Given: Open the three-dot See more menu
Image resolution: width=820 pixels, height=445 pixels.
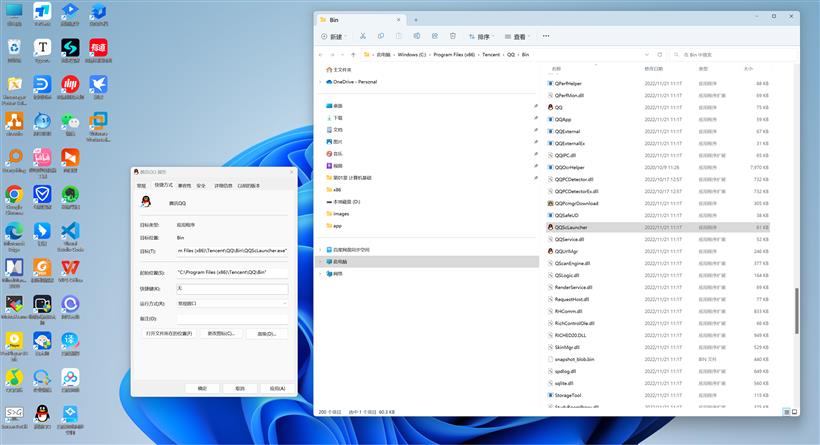Looking at the screenshot, I should click(x=546, y=36).
